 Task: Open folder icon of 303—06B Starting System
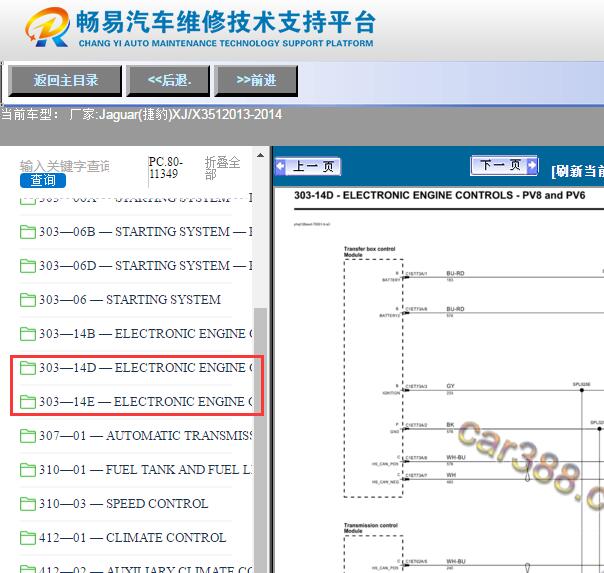coord(27,232)
